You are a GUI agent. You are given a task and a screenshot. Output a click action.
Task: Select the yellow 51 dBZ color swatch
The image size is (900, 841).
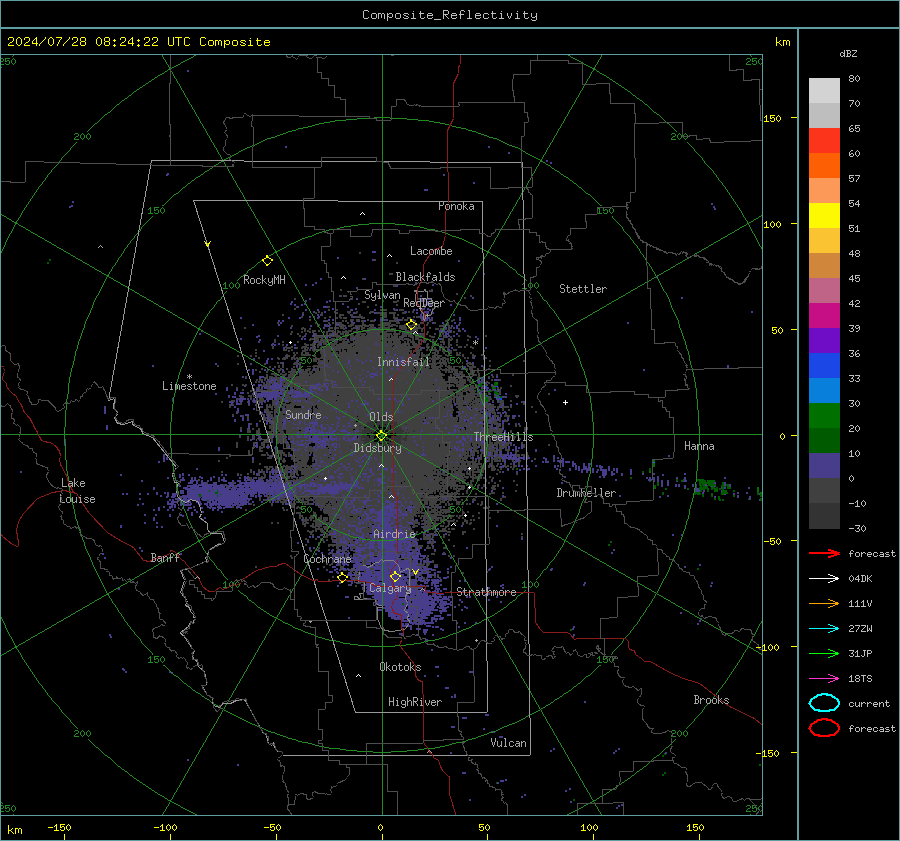tap(824, 216)
